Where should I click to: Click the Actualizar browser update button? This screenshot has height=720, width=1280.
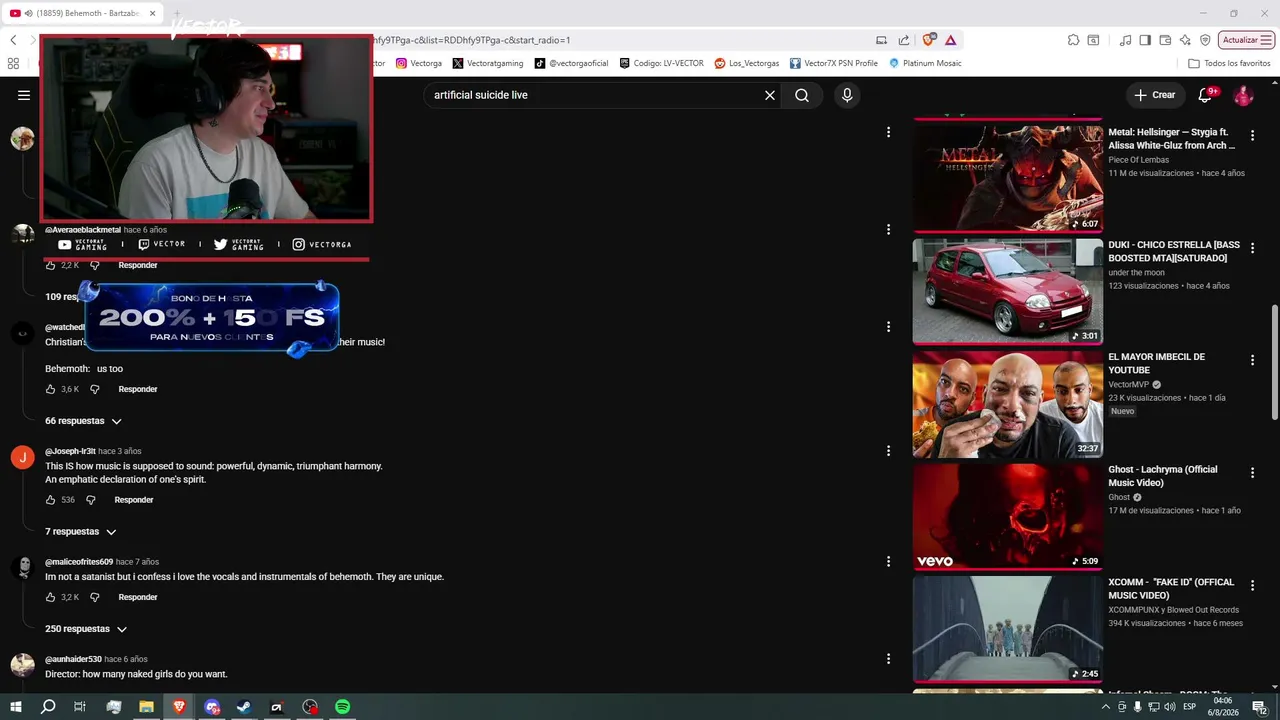coord(1246,40)
